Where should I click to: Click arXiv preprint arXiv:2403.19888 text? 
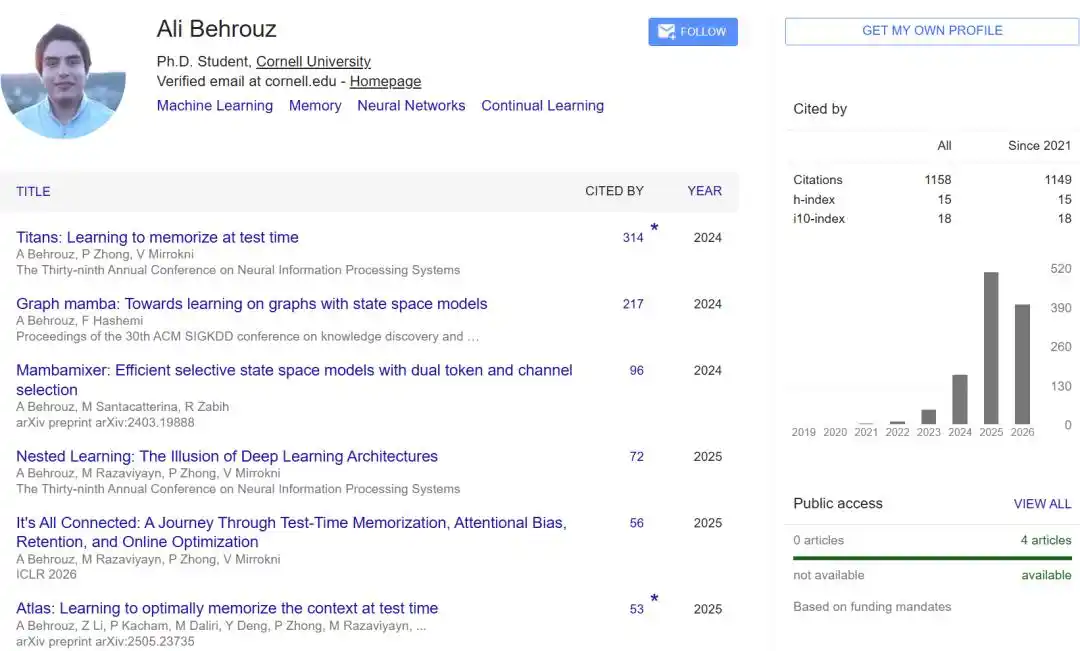click(x=105, y=422)
